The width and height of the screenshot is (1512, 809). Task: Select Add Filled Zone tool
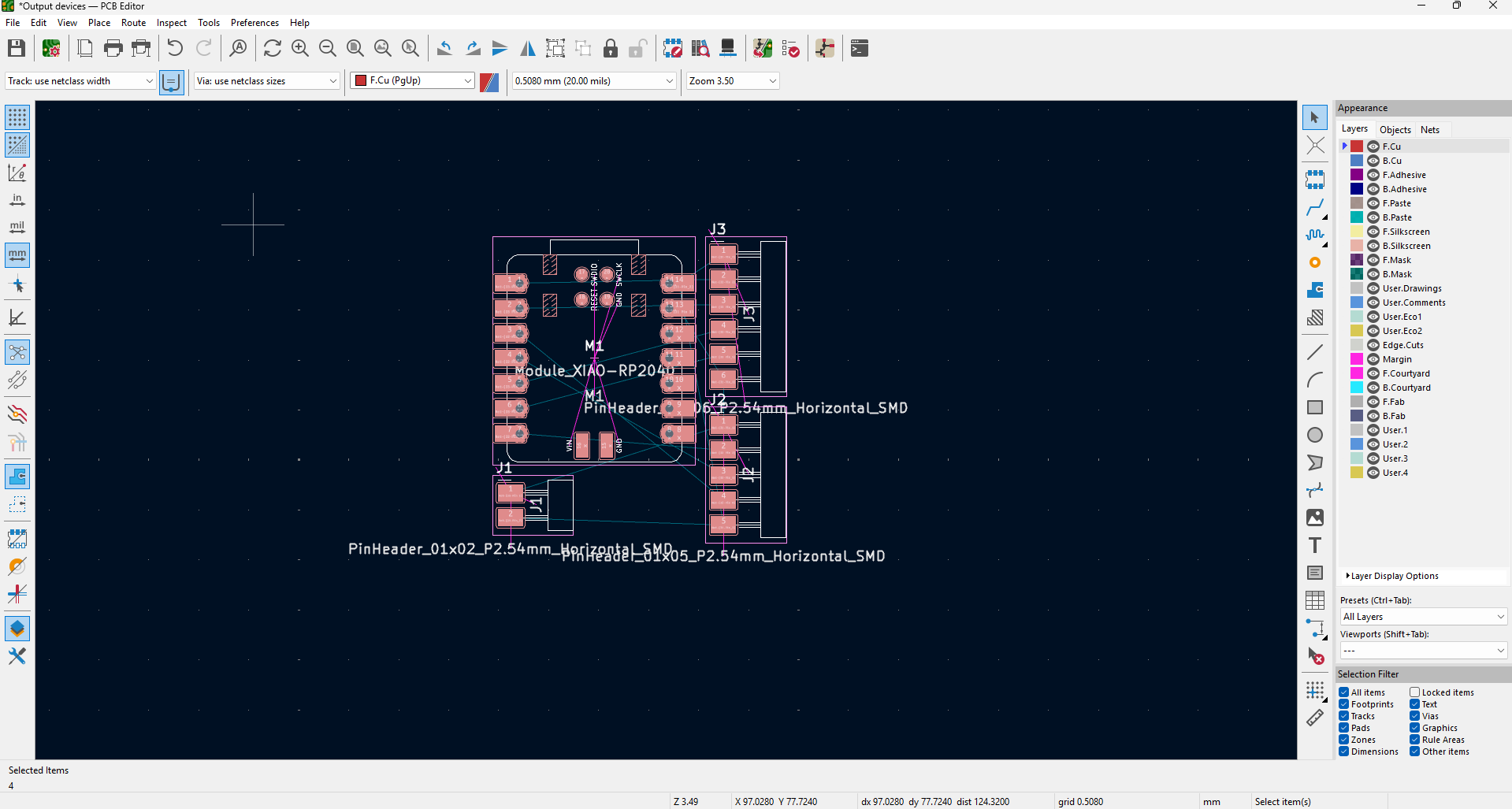(1315, 290)
